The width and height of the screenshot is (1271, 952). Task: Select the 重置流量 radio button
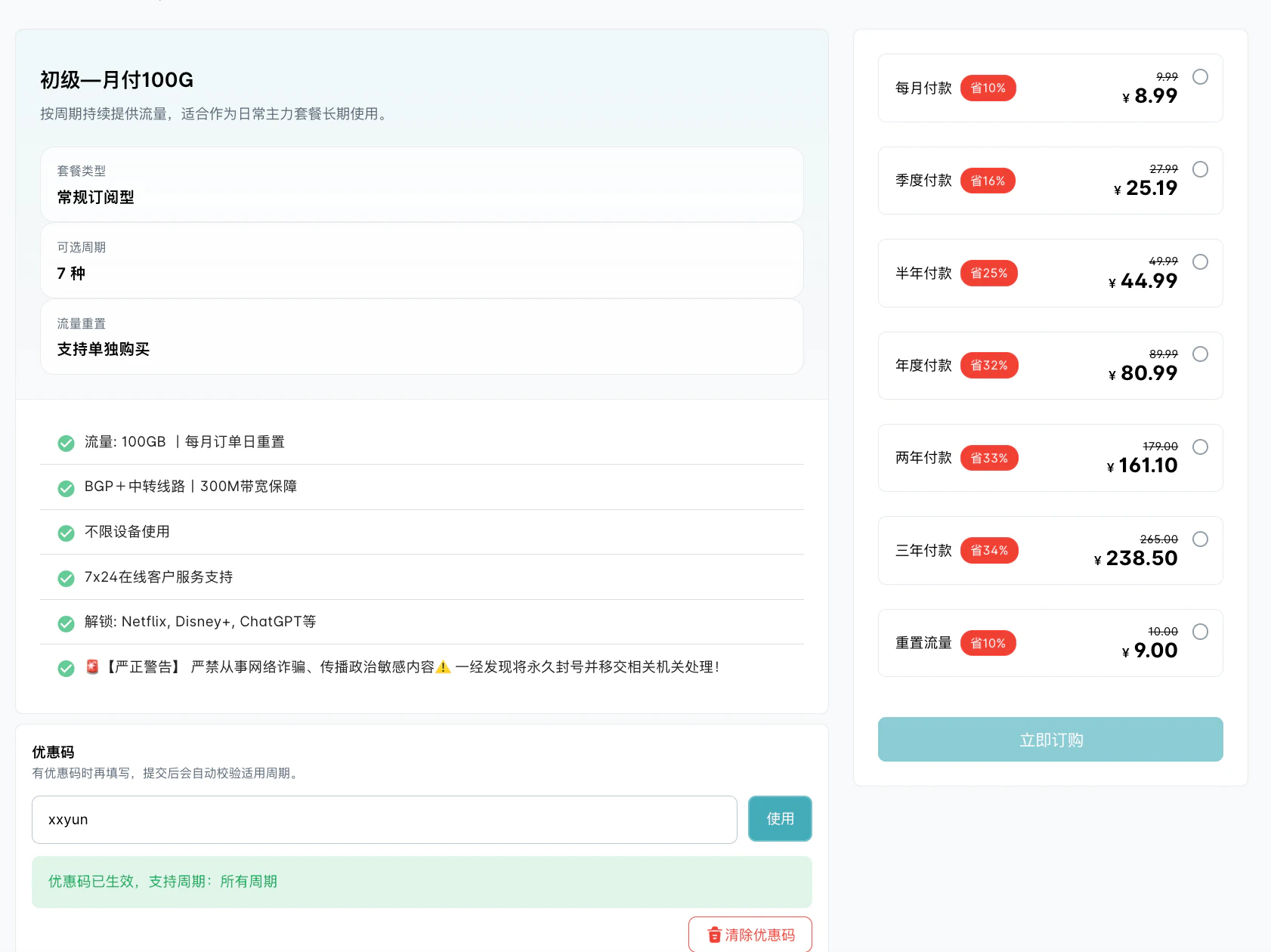(x=1200, y=632)
